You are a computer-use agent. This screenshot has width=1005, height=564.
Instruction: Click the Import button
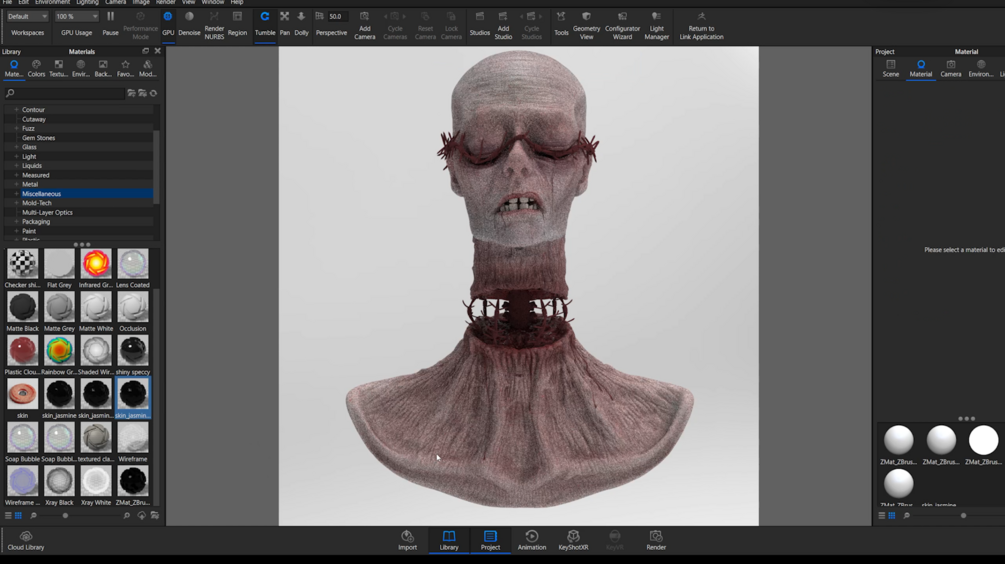click(408, 540)
